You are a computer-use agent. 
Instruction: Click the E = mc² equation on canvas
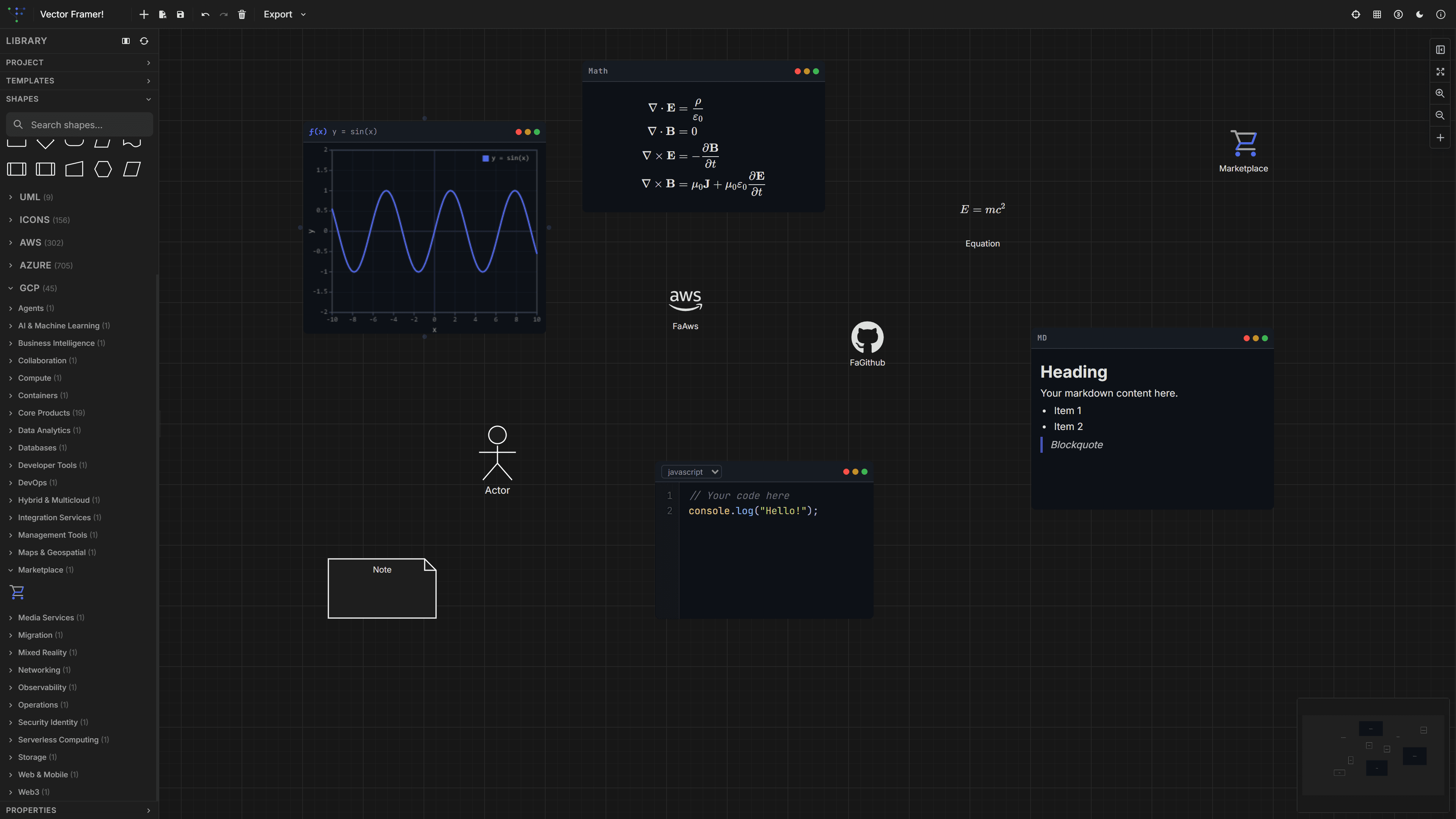[982, 209]
